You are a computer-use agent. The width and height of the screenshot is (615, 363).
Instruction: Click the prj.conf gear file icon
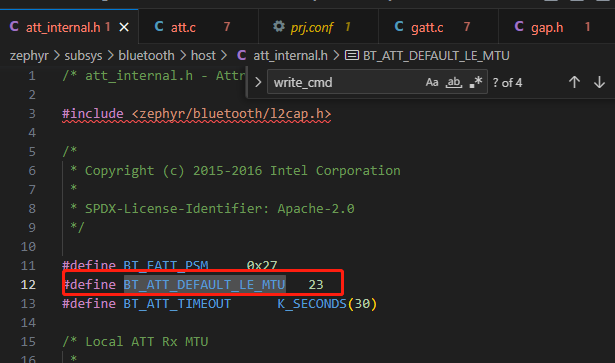coord(278,27)
